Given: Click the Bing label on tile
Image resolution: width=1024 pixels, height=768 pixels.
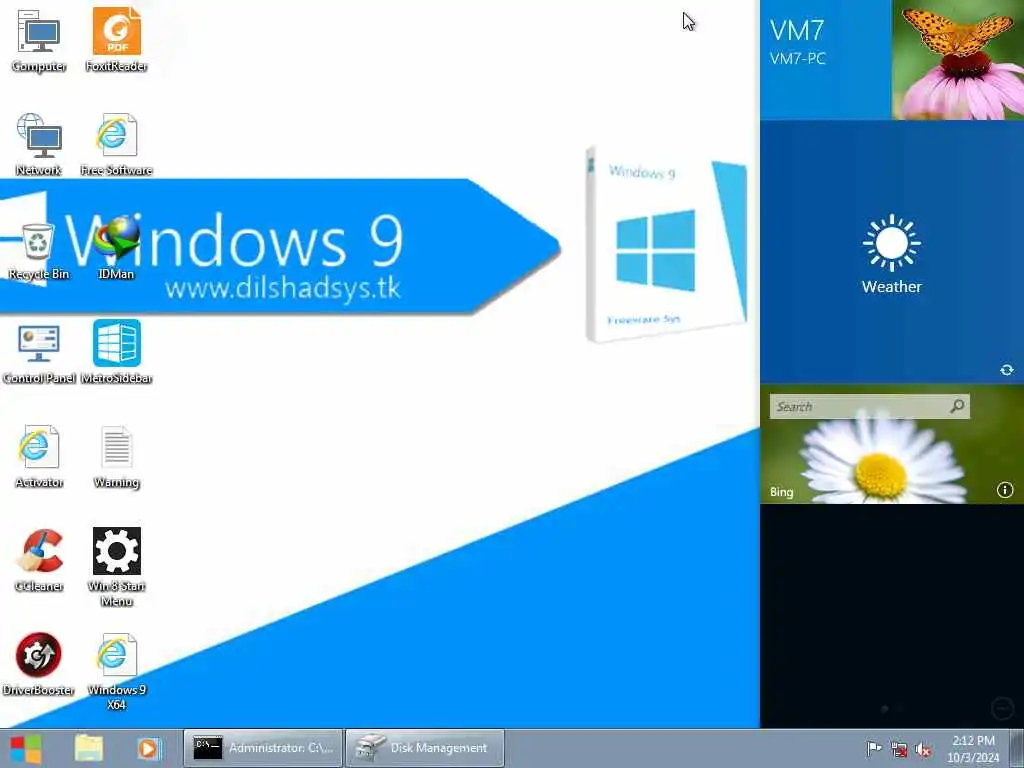Looking at the screenshot, I should [781, 492].
